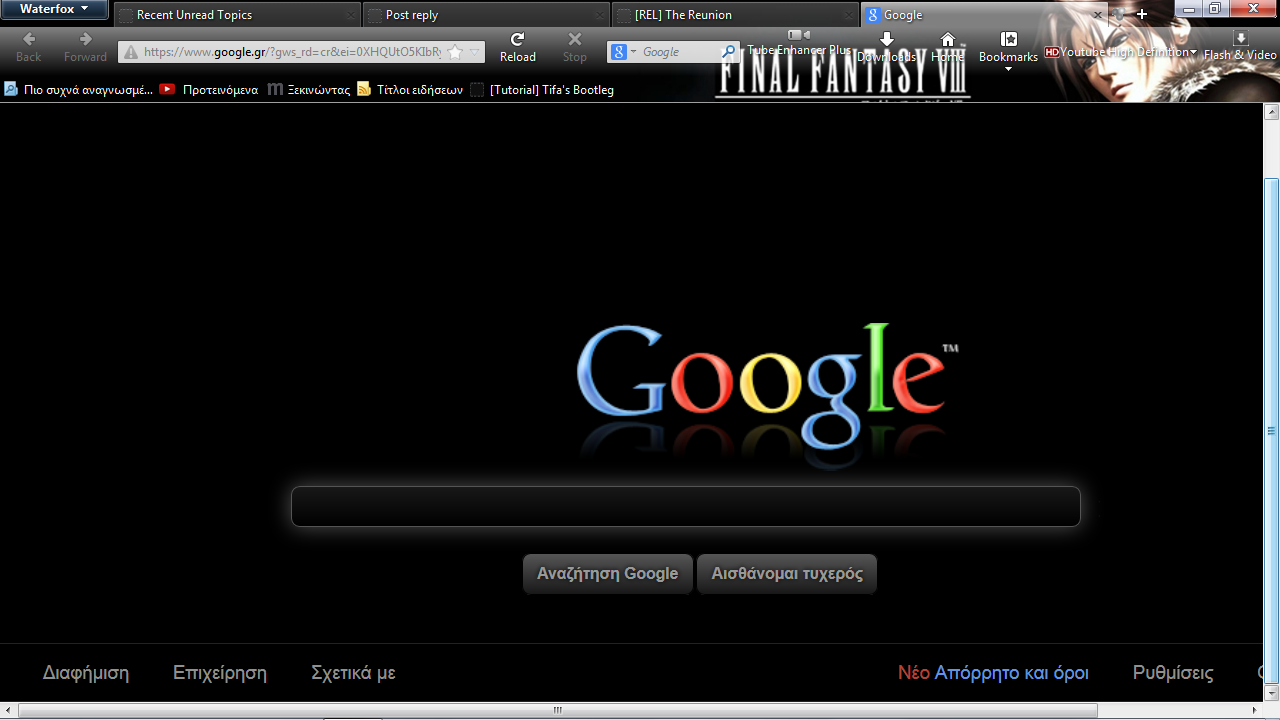1280x720 pixels.
Task: Click the Αναζήτηση Google button
Action: tap(607, 574)
